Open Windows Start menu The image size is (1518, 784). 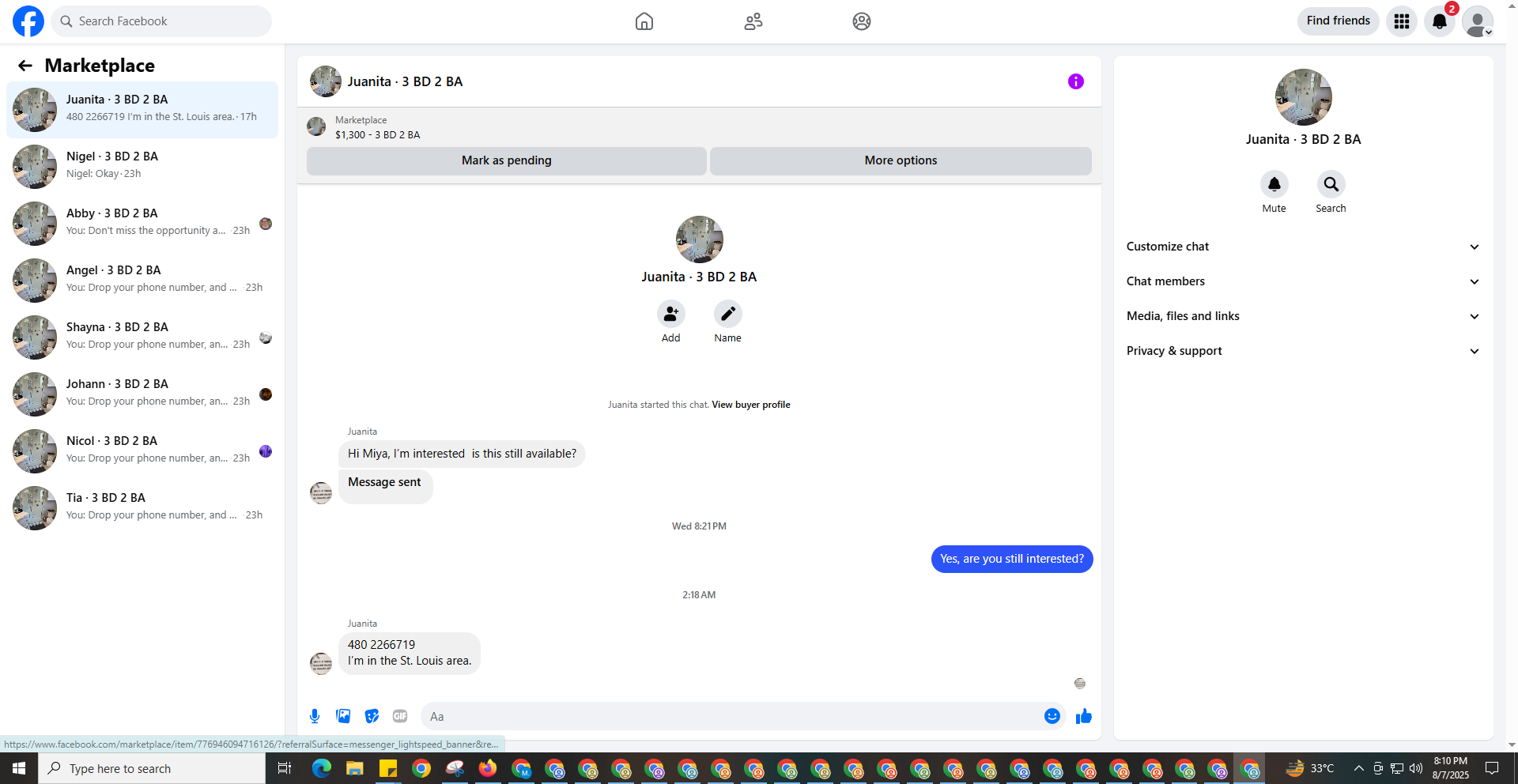[x=19, y=768]
